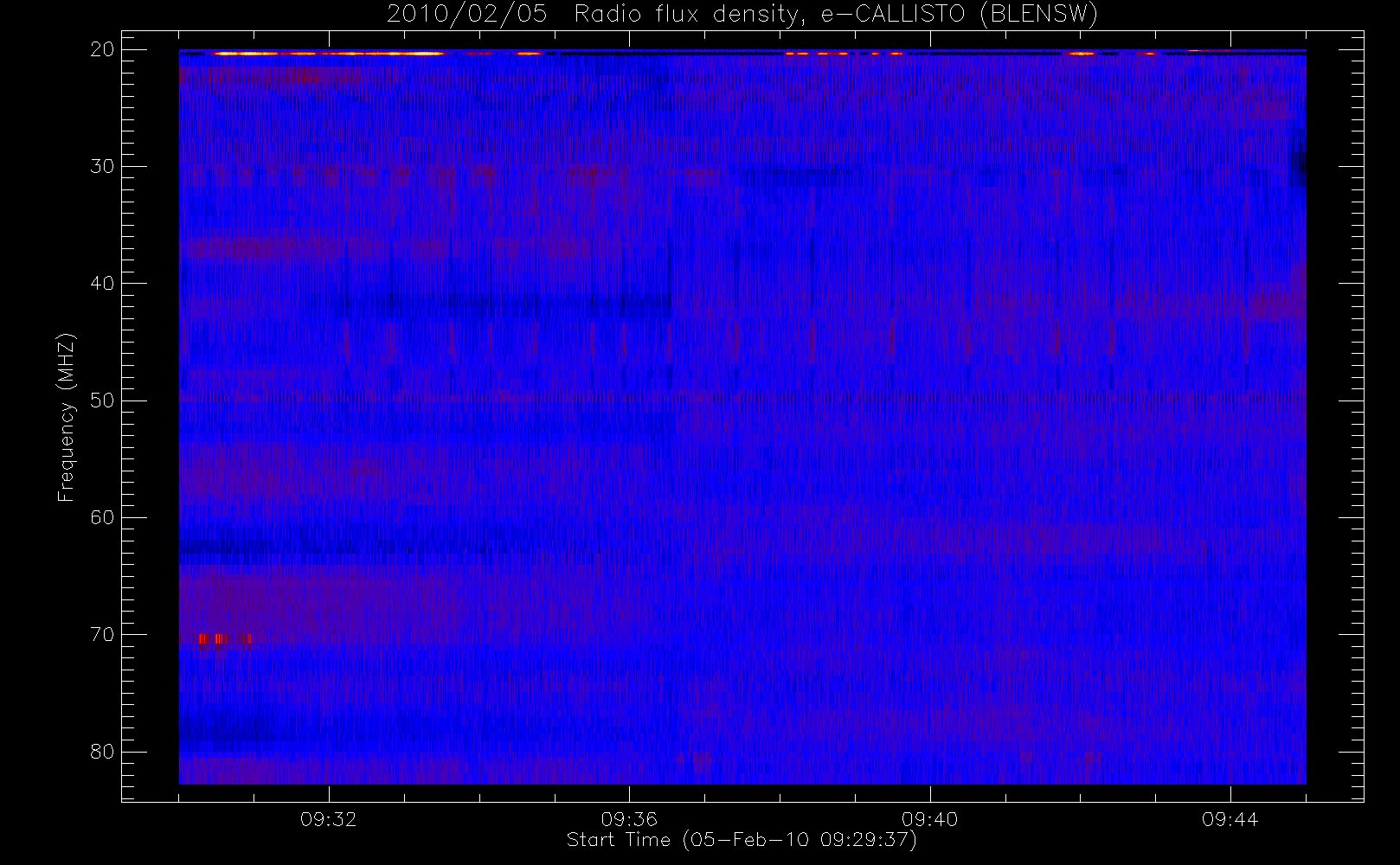Screen dimensions: 1400x865
Task: Click the 09:44 time tick label
Action: tap(1230, 819)
